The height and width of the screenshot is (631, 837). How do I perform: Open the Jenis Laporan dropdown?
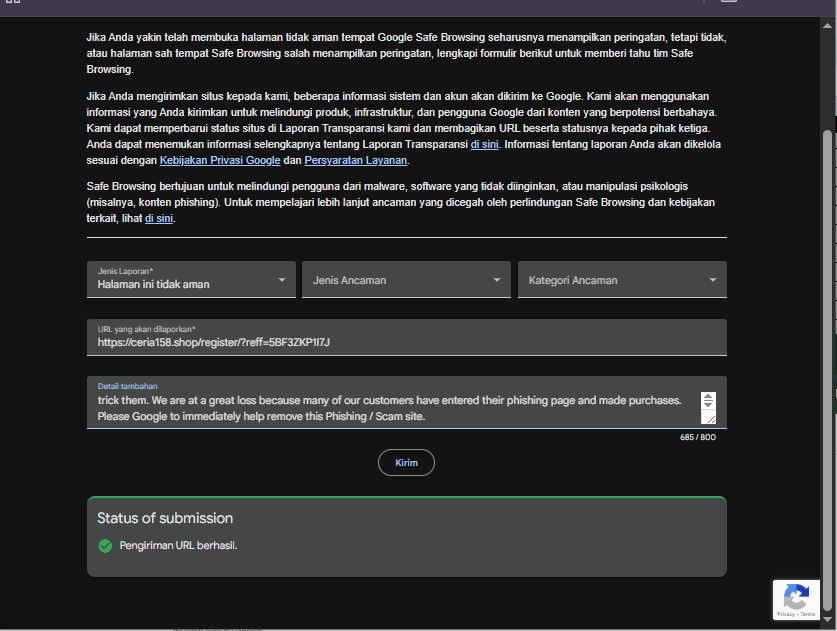click(191, 279)
